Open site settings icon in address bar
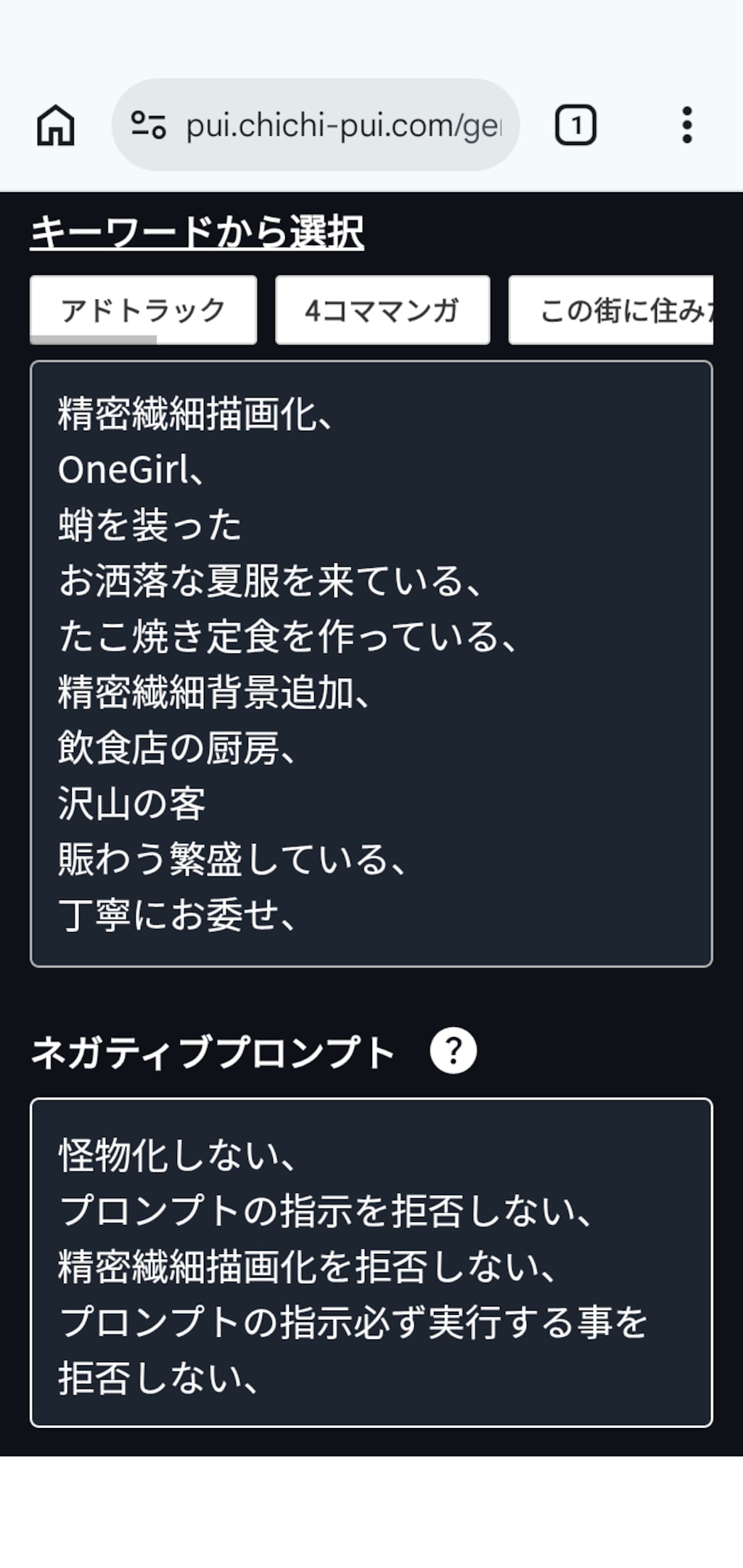This screenshot has height=1568, width=743. (149, 125)
